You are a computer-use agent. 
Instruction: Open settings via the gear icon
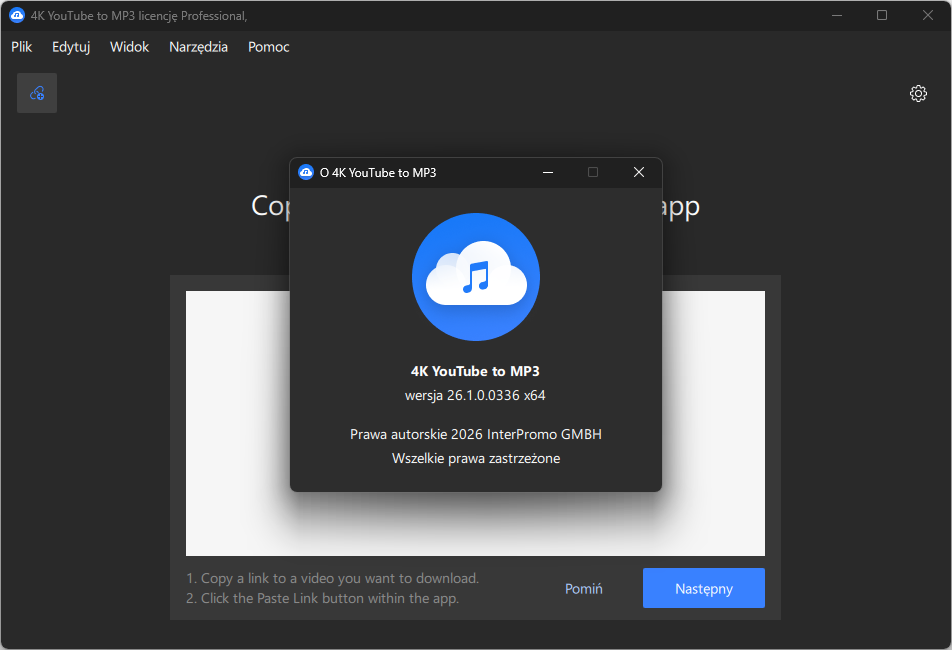[x=918, y=93]
